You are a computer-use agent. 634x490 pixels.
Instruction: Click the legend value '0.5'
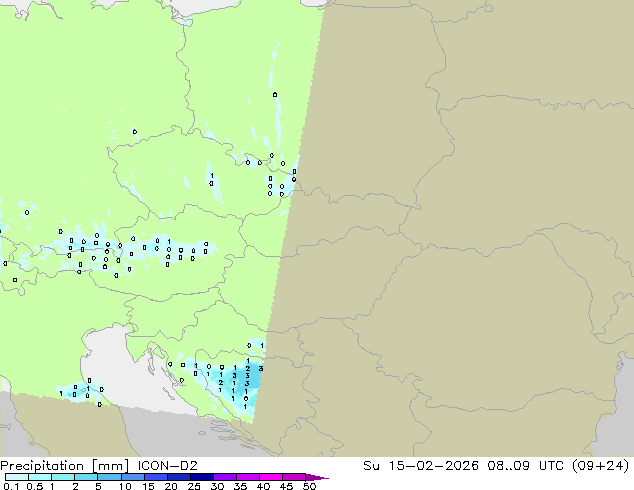[x=35, y=486]
